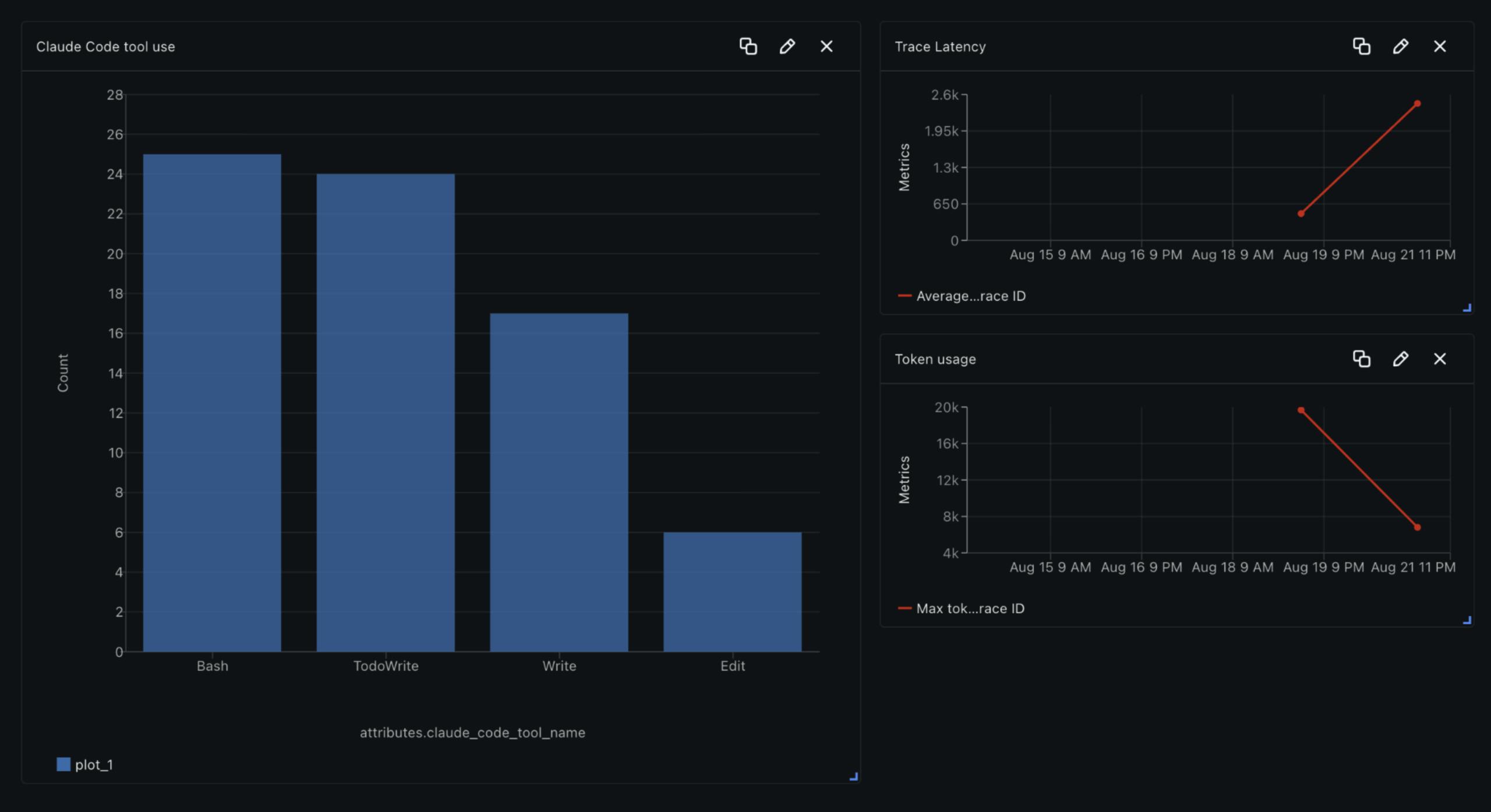
Task: Remove the Token usage panel
Action: [1440, 359]
